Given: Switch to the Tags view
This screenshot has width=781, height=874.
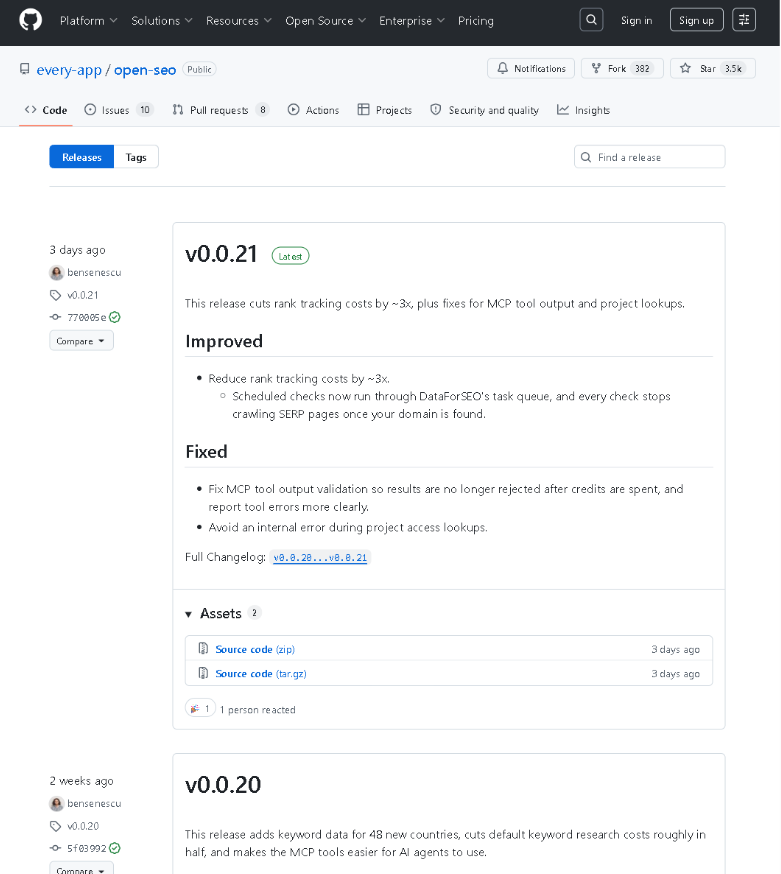Looking at the screenshot, I should 136,157.
